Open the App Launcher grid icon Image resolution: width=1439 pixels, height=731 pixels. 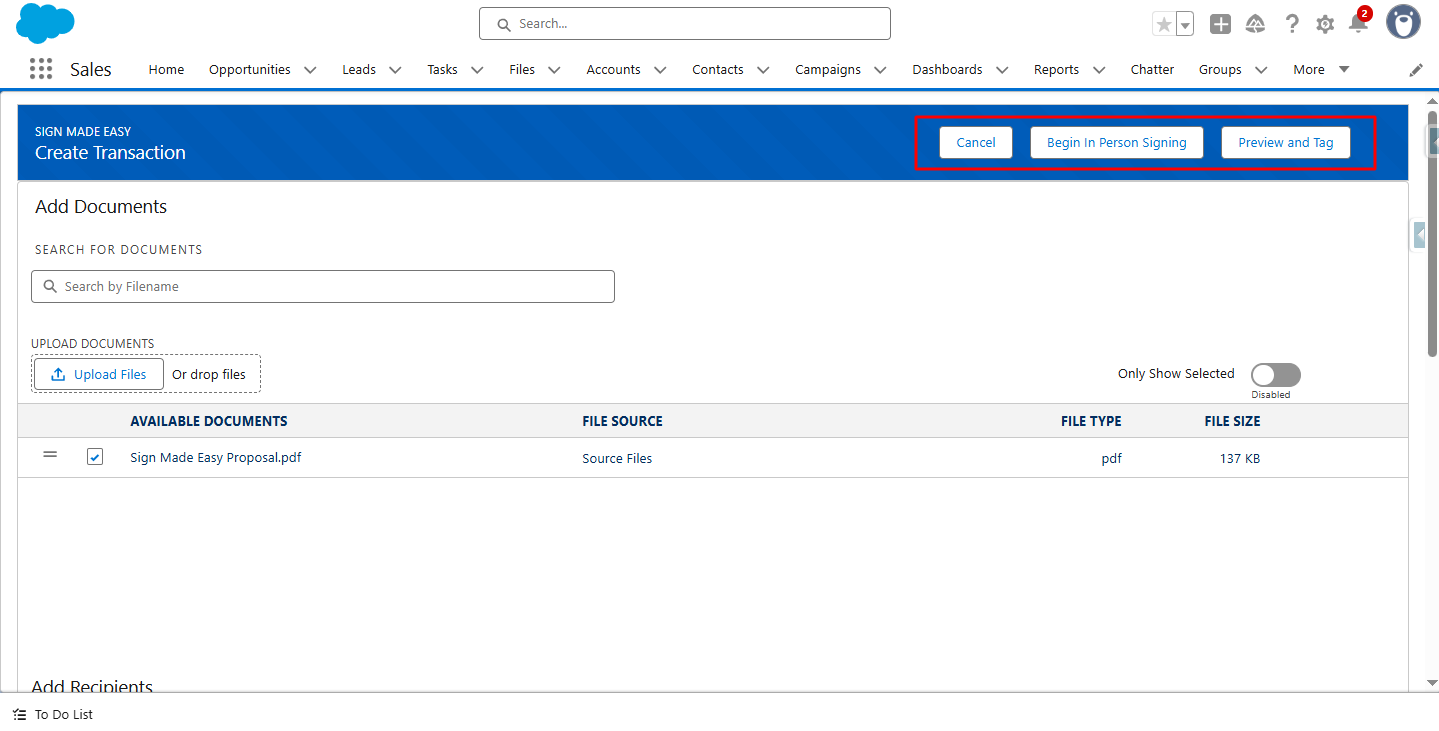(x=41, y=69)
